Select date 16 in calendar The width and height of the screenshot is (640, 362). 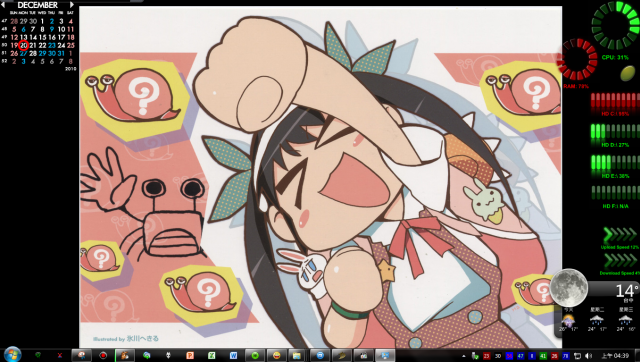[52, 37]
